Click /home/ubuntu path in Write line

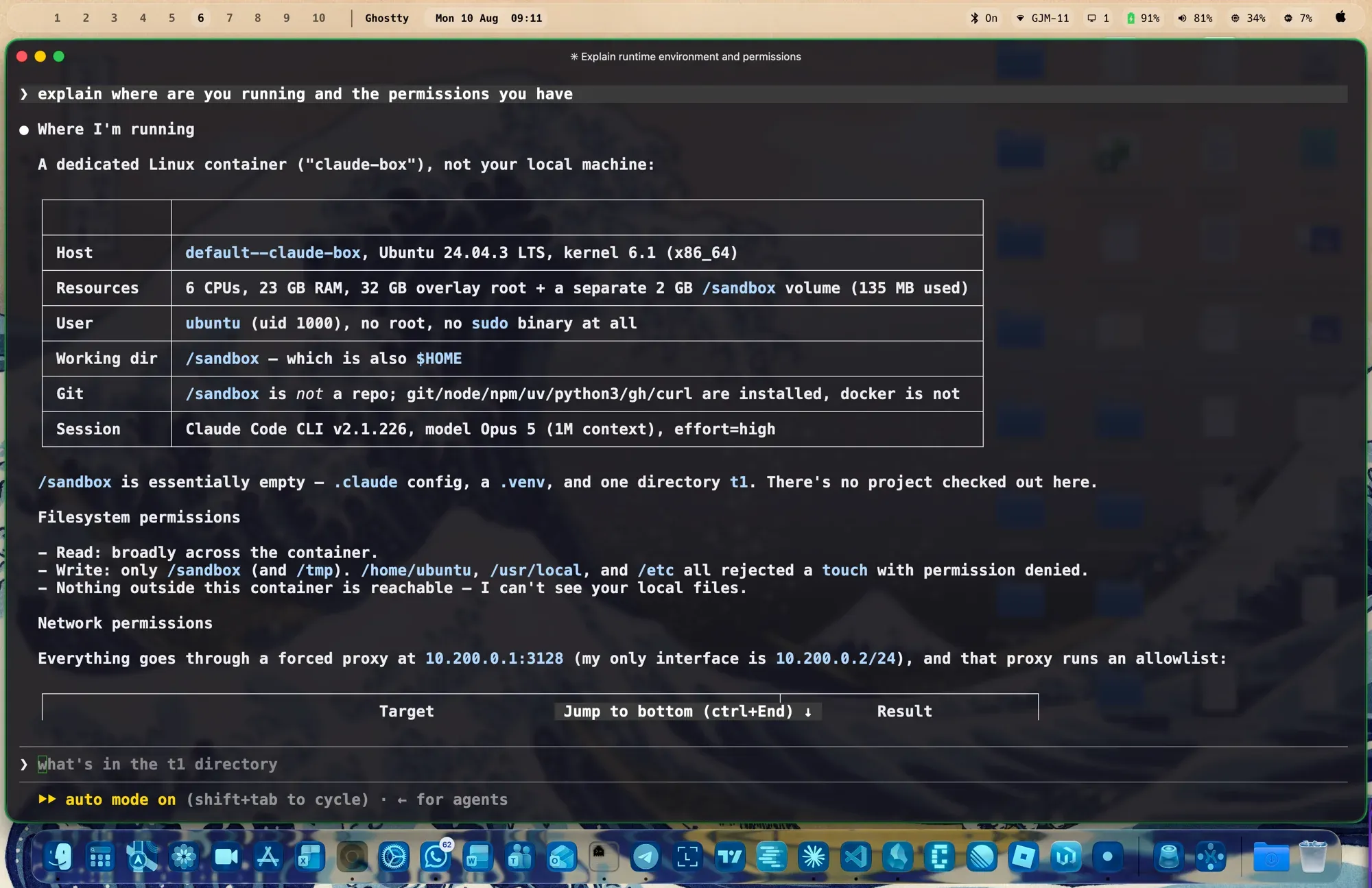[x=416, y=570]
